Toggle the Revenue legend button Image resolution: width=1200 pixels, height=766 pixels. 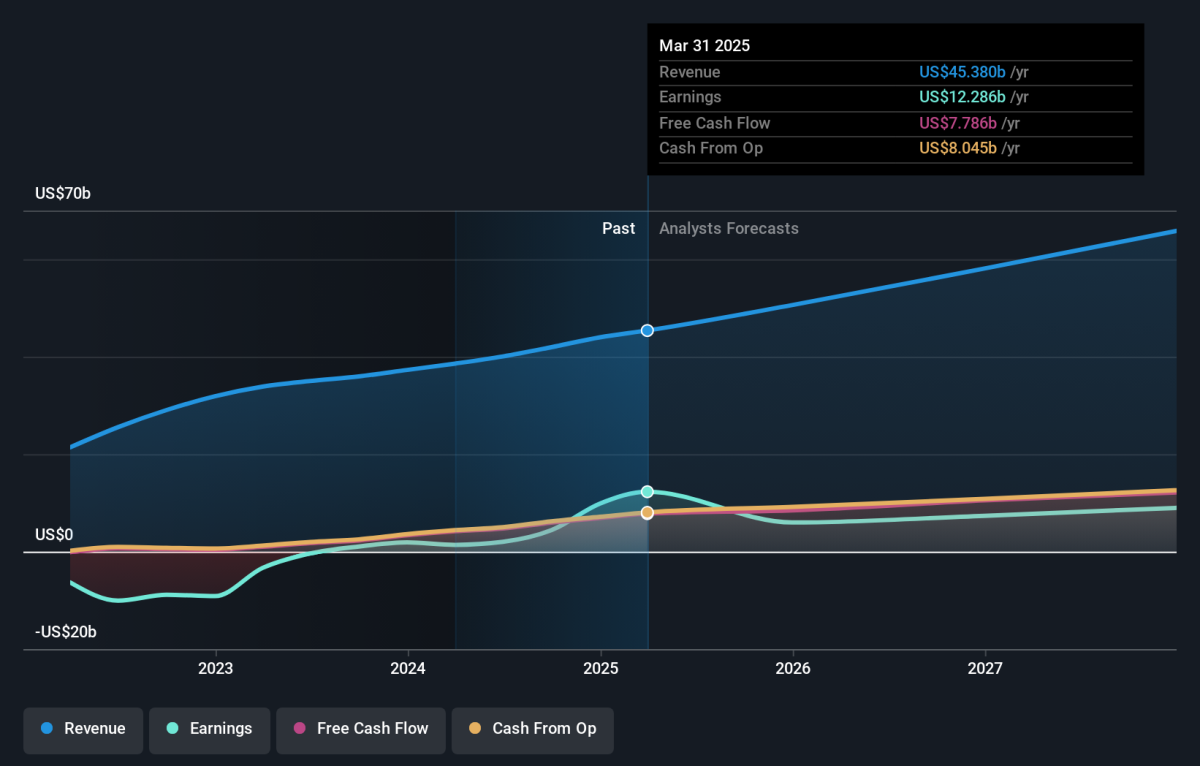pos(83,729)
